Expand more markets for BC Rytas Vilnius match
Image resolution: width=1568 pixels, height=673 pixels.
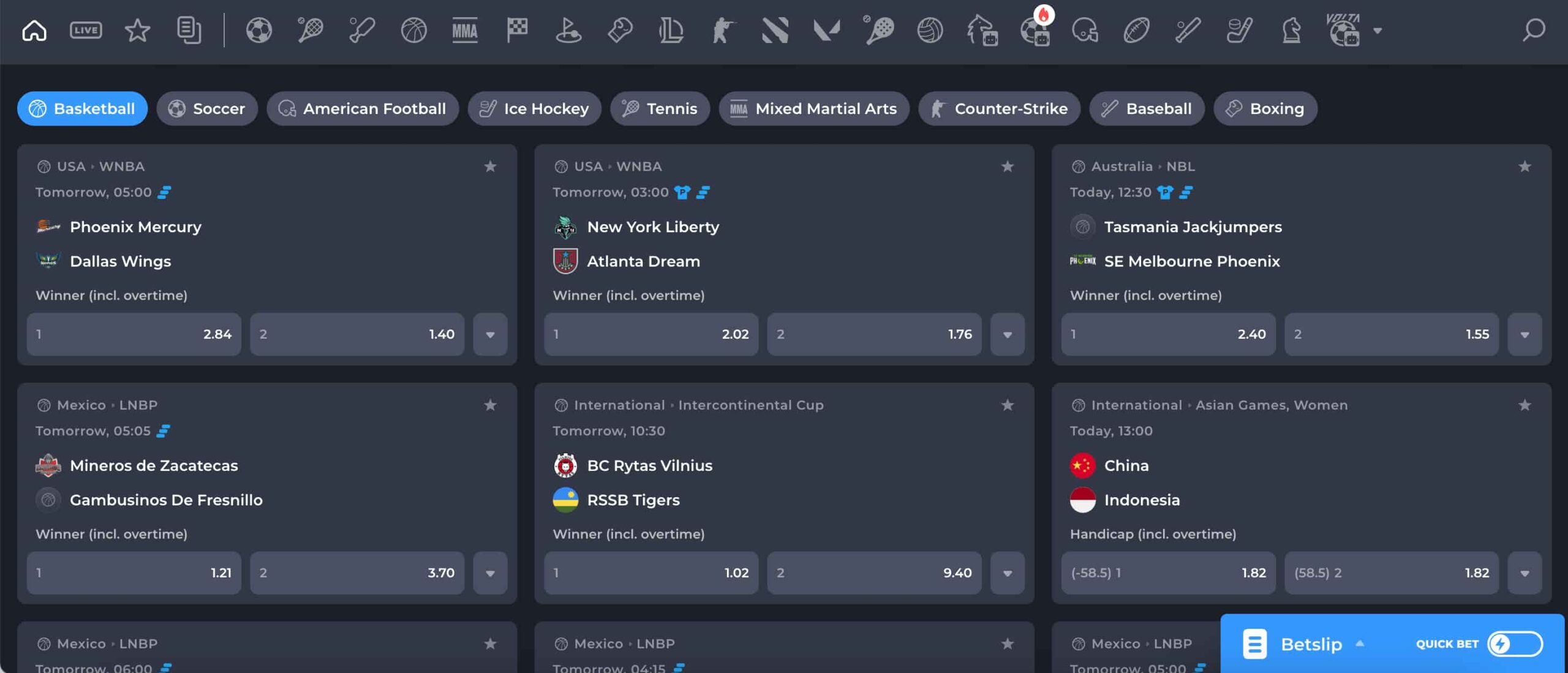(x=1008, y=573)
